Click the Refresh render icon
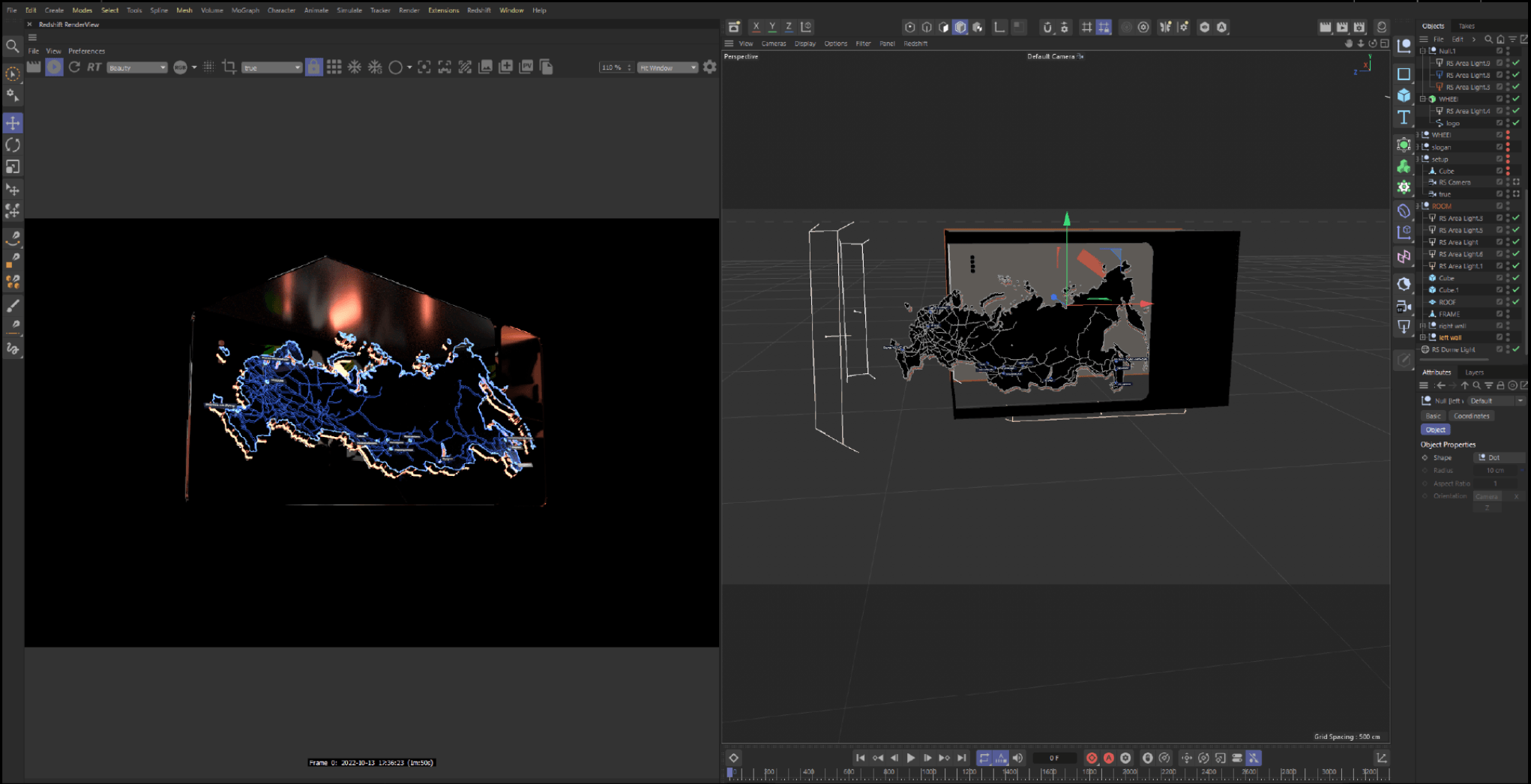 74,67
